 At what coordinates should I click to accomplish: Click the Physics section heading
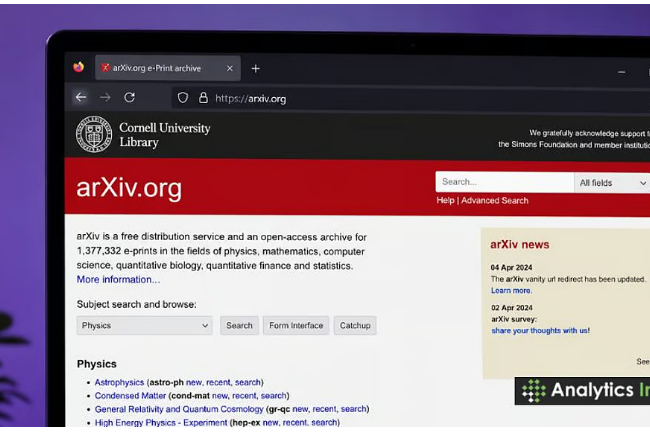97,364
